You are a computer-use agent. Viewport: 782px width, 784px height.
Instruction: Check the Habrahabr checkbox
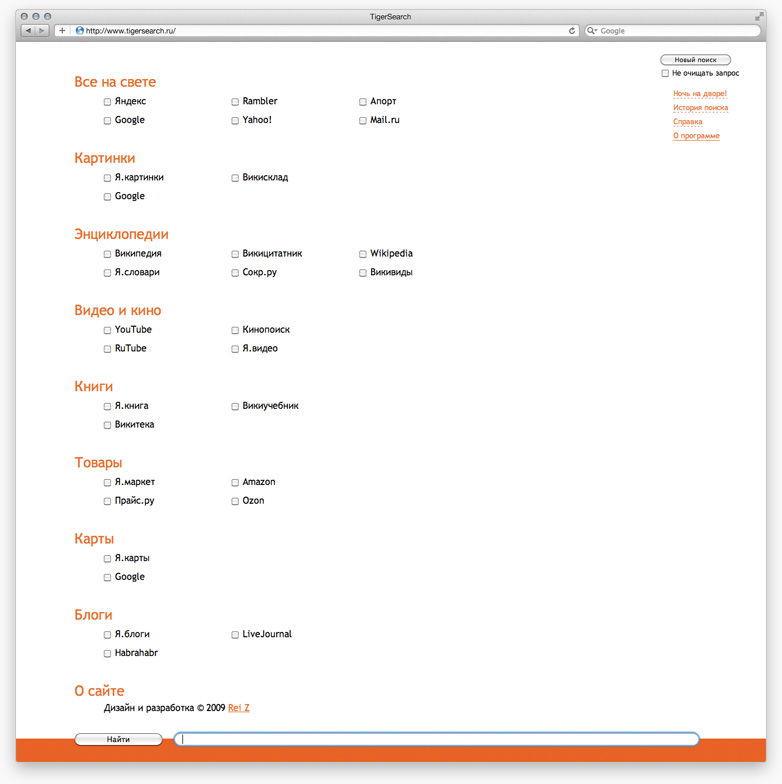tap(107, 654)
